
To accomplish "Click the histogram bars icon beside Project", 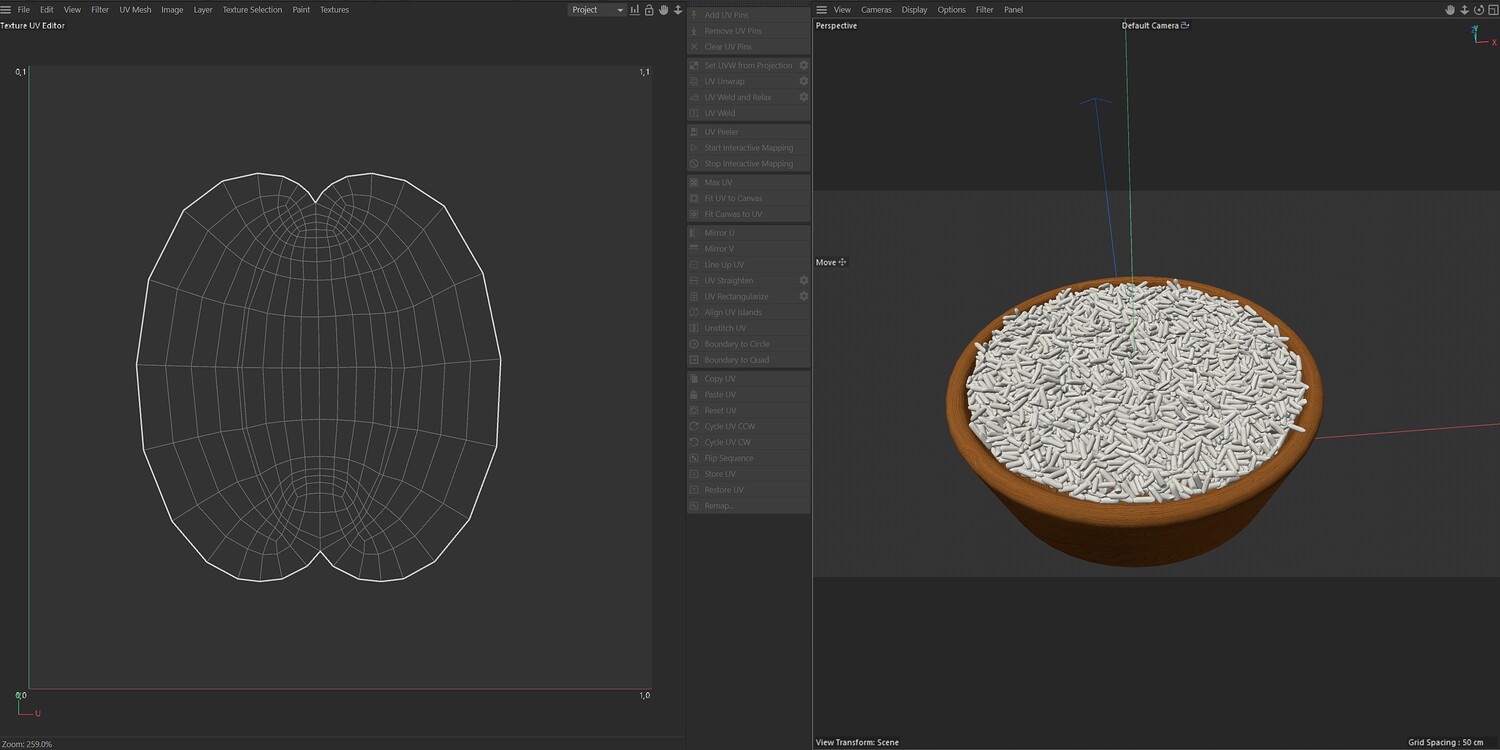I will tap(635, 10).
